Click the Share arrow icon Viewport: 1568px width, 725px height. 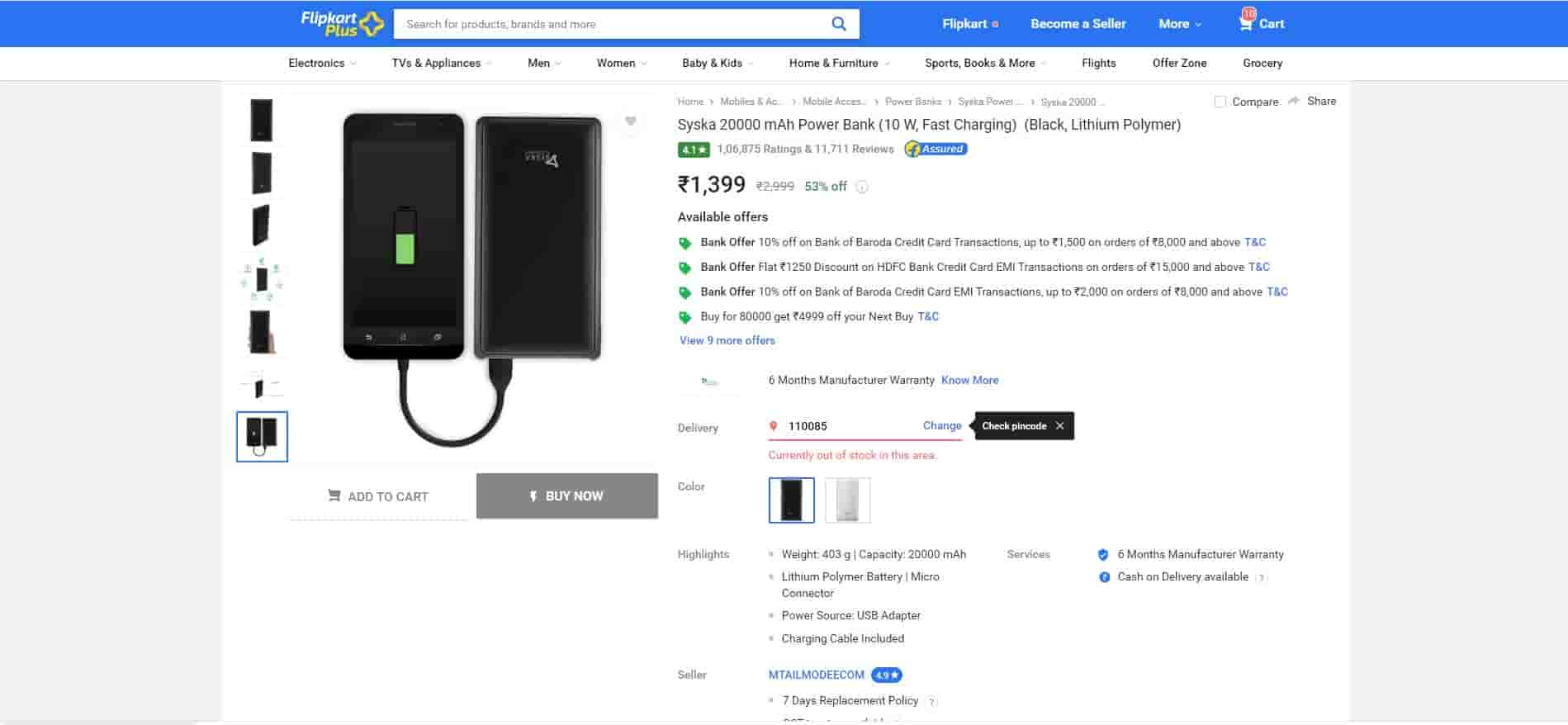coord(1294,101)
